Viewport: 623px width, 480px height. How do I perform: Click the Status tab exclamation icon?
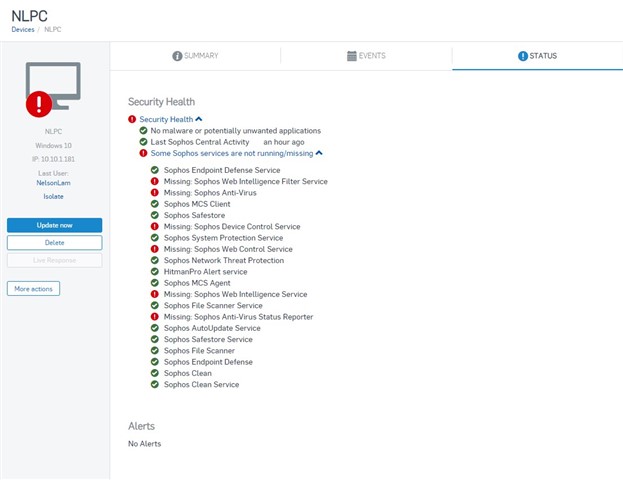523,56
